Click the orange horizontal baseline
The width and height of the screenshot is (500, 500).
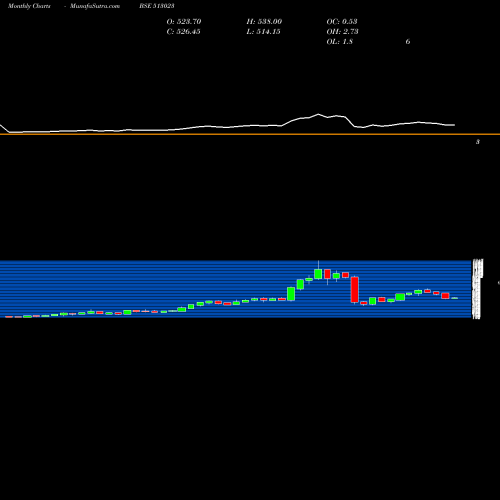click(x=250, y=134)
